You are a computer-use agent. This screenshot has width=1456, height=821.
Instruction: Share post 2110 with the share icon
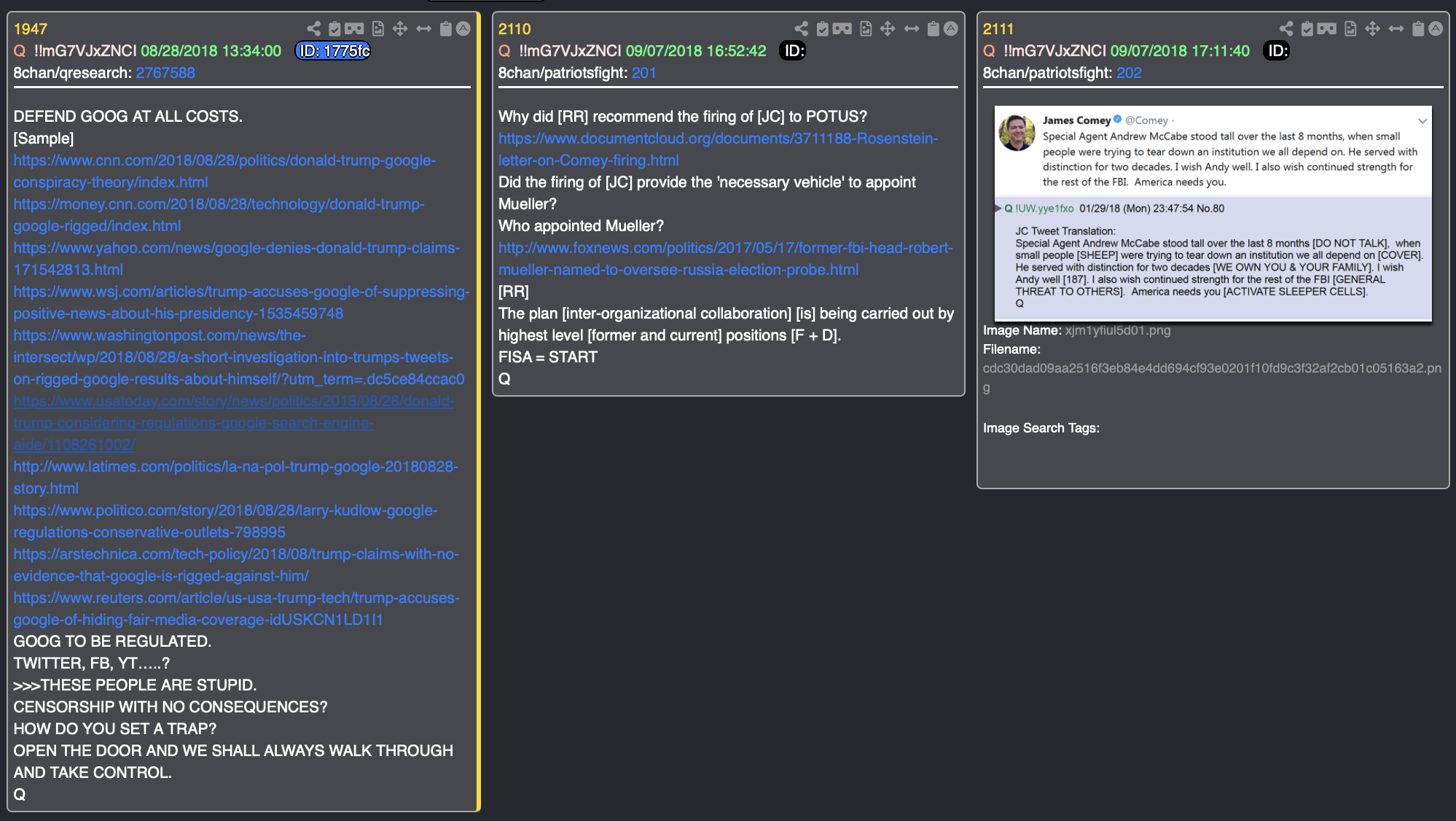coord(802,28)
